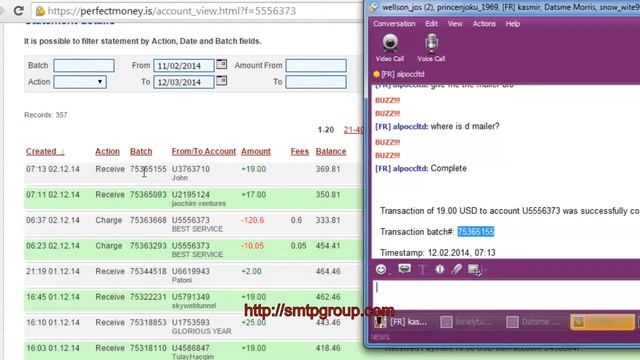Click the Amount To input field

click(x=316, y=82)
